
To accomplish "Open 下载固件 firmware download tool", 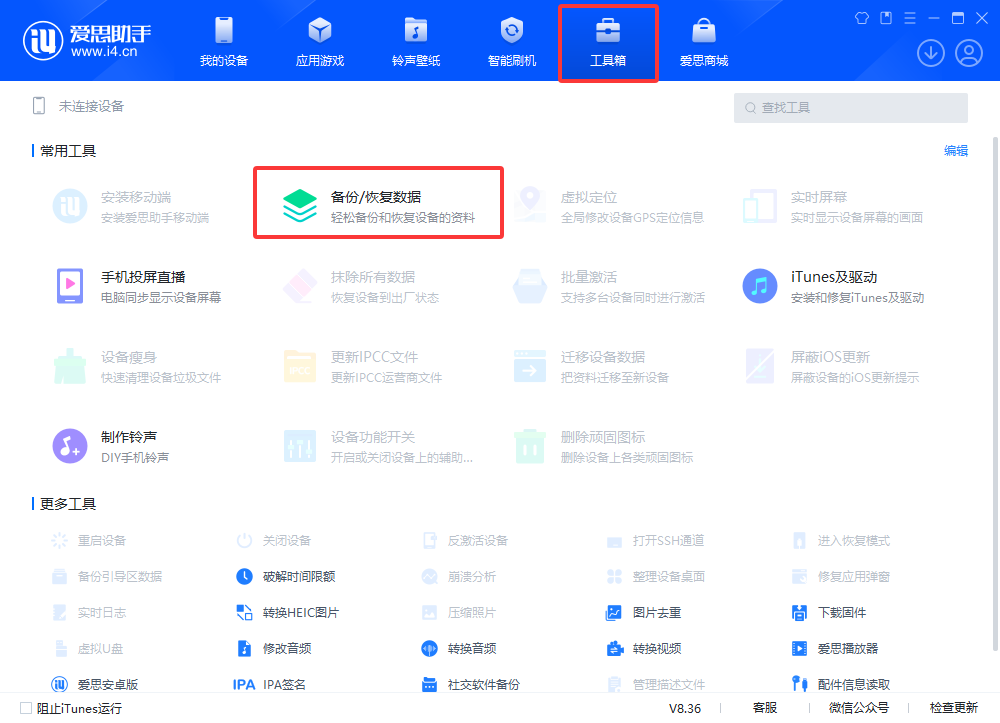I will 799,612.
